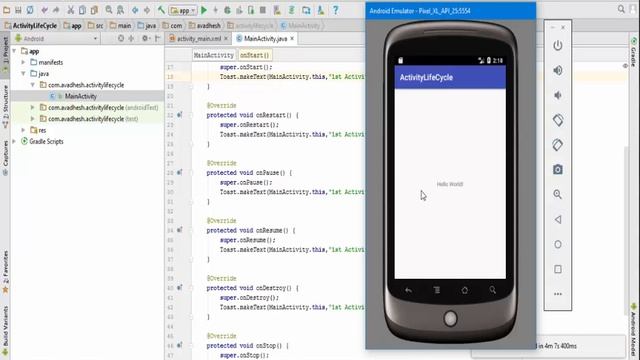Expand the res folder
640x360 pixels.
click(x=23, y=130)
